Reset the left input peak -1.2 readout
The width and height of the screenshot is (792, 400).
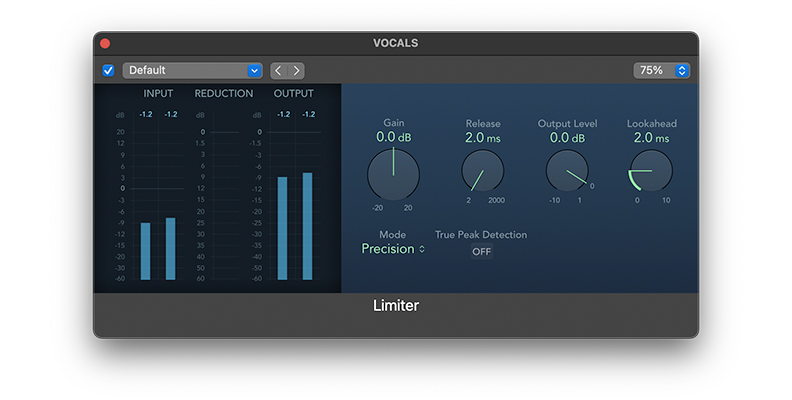pos(146,115)
